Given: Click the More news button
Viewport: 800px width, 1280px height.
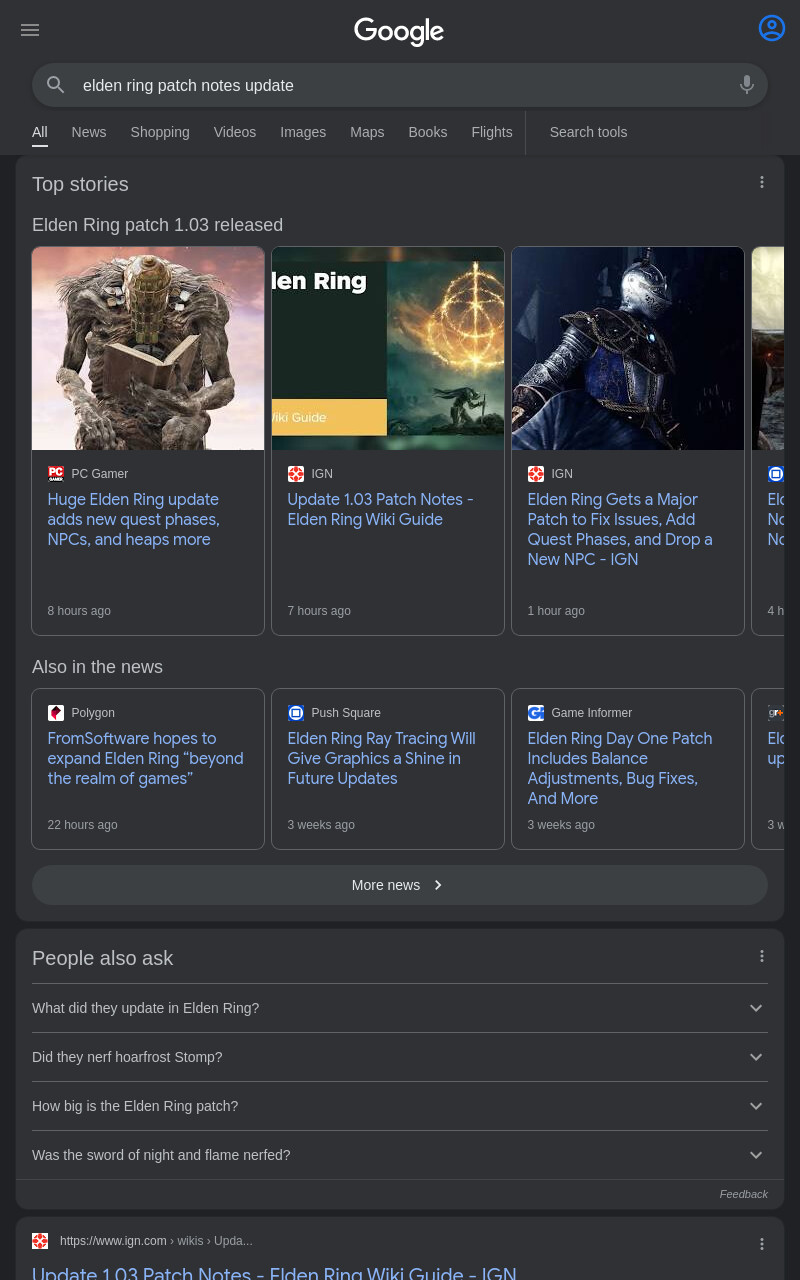Looking at the screenshot, I should click(x=400, y=885).
